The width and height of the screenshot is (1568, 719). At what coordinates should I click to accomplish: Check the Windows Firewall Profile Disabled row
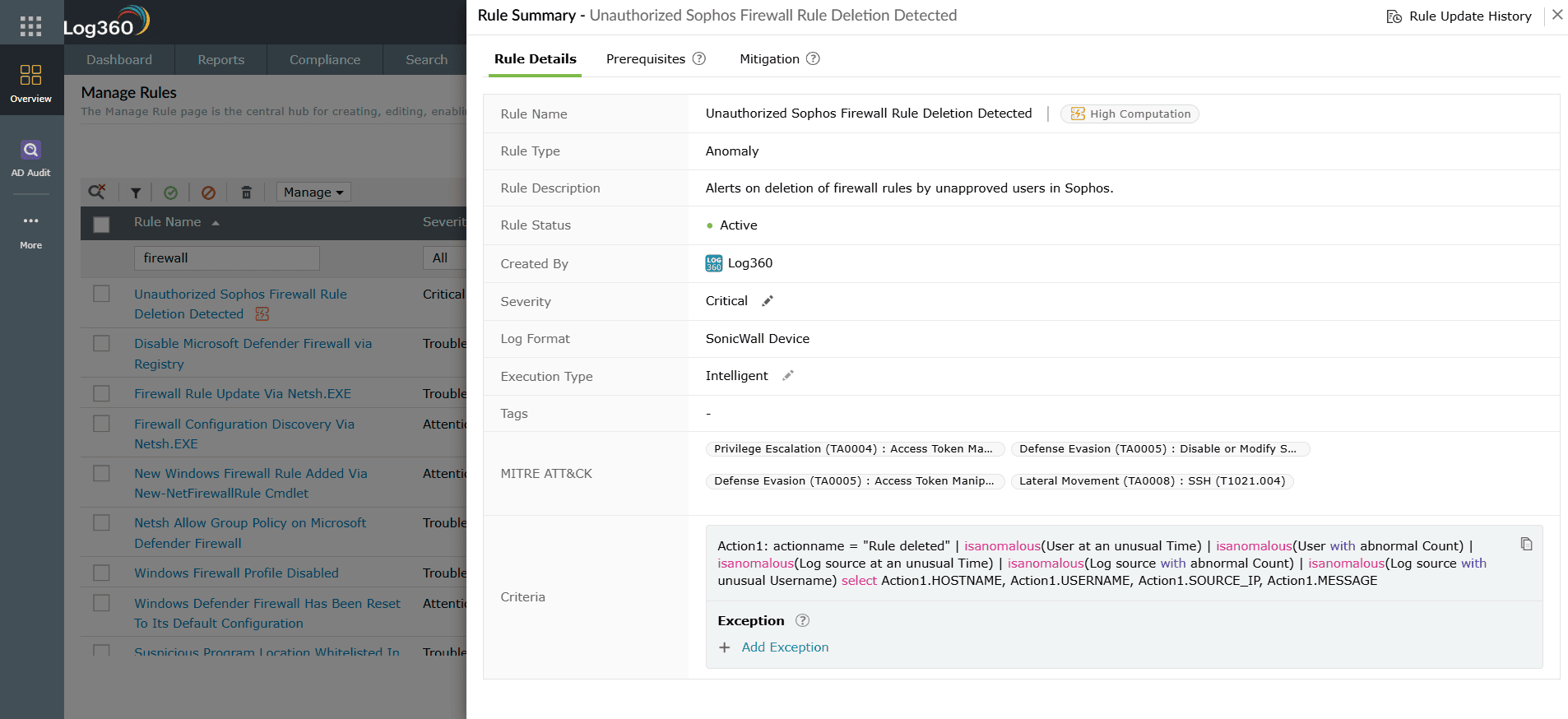[101, 573]
